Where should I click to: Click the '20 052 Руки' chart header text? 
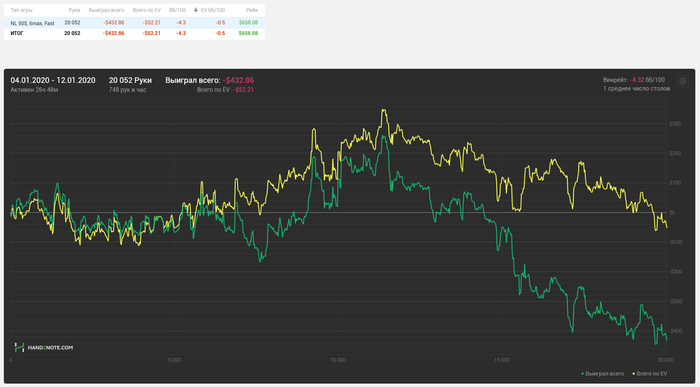130,80
